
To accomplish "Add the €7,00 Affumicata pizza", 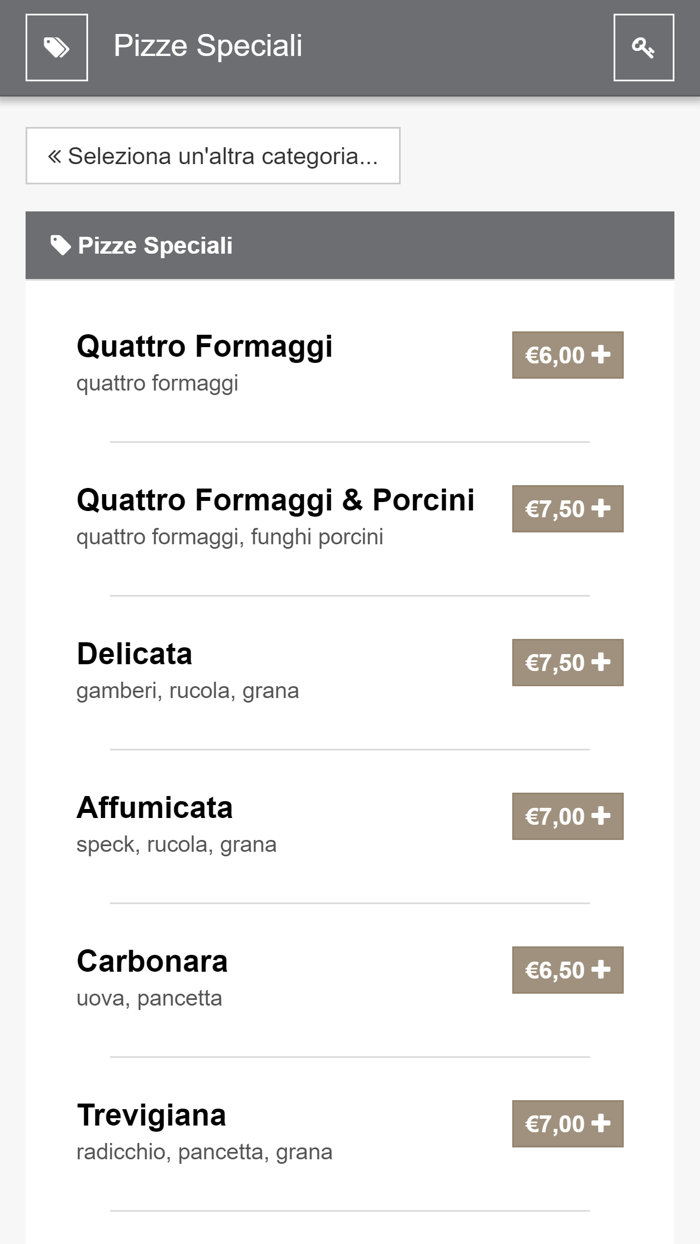I will (x=567, y=816).
